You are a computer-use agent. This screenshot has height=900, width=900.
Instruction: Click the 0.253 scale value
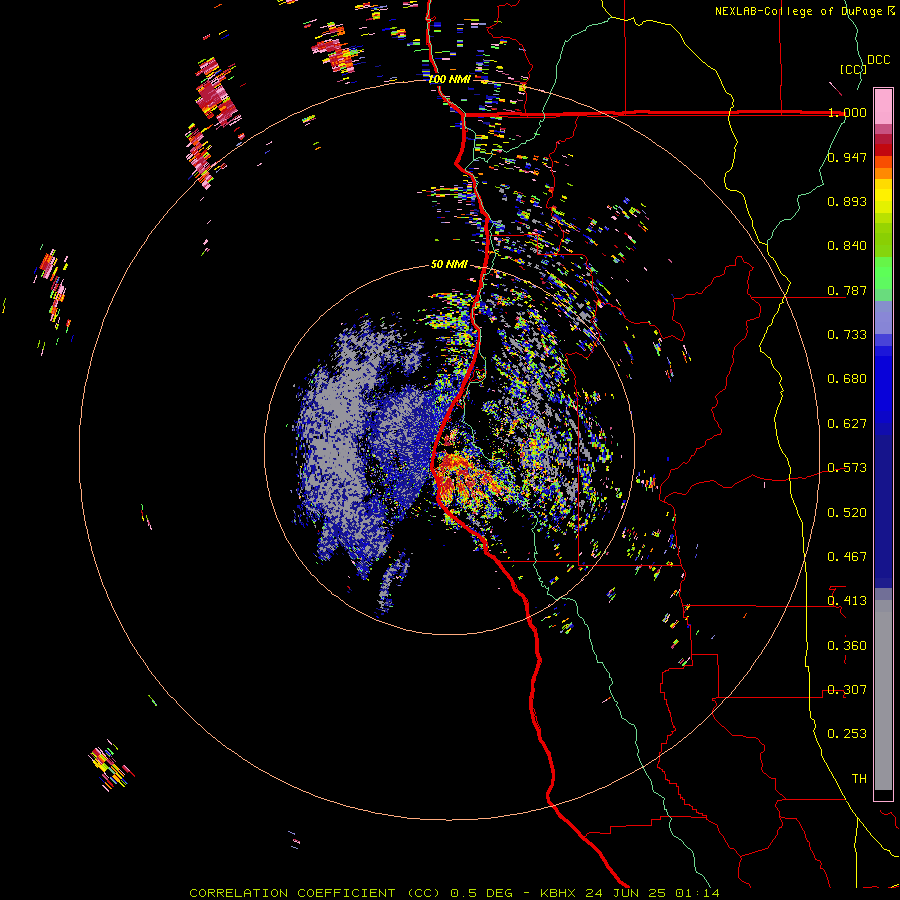coord(847,734)
